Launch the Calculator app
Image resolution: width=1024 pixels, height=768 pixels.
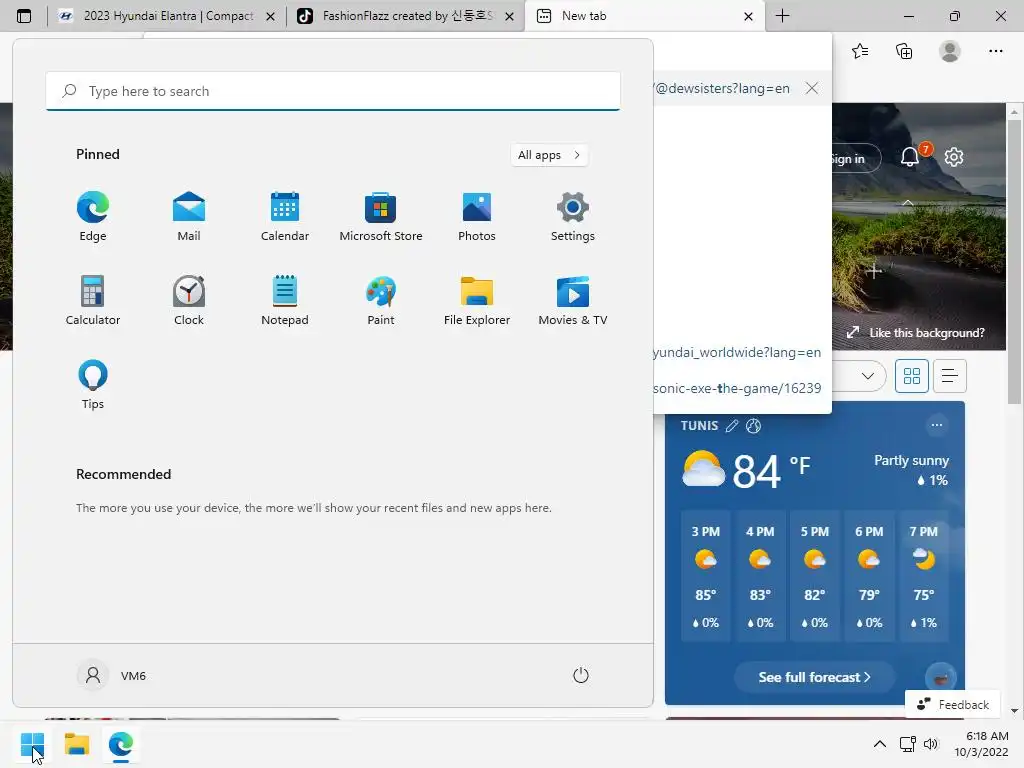[93, 300]
